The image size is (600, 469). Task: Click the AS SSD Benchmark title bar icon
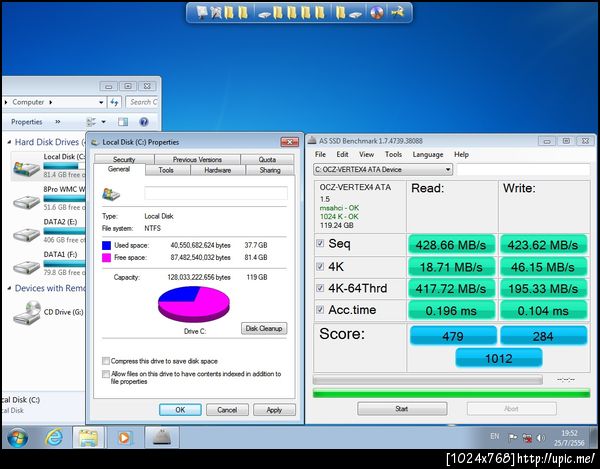(312, 141)
